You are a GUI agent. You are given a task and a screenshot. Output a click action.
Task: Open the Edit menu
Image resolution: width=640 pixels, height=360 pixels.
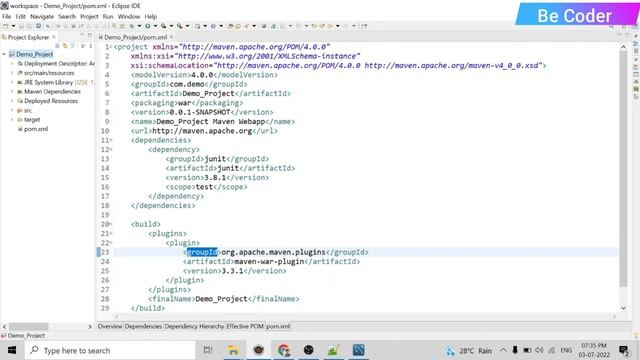[x=20, y=16]
